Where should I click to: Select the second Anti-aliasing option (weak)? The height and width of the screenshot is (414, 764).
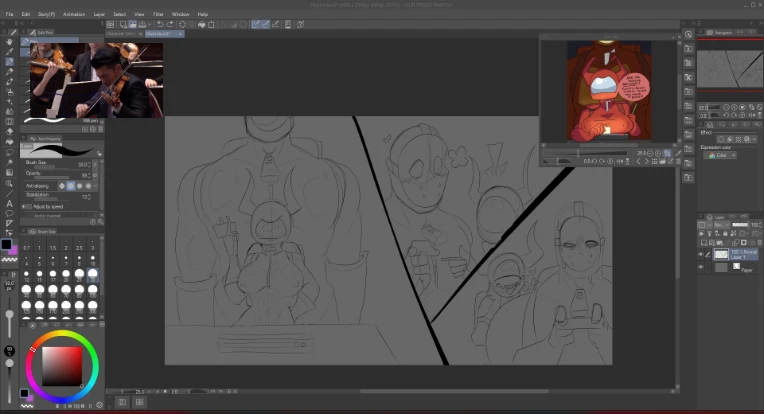coord(71,186)
